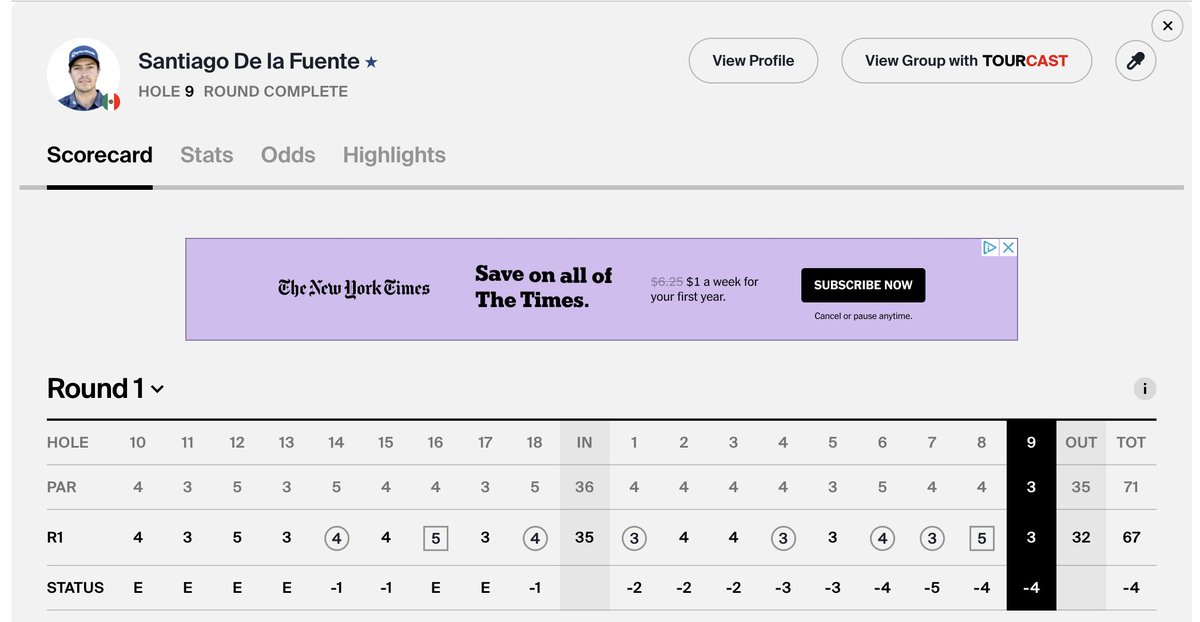Open the Odds tab
Screen dimensions: 1200x622
[x=288, y=155]
